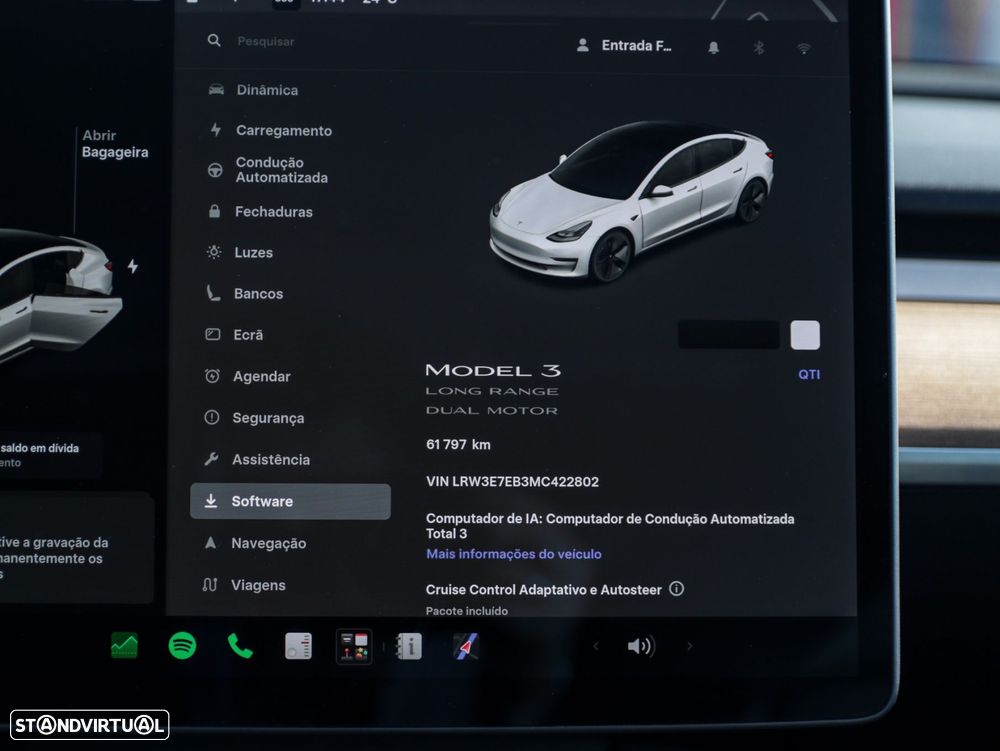Viewport: 1000px width, 751px height.
Task: Click the Computador de IA description text
Action: 610,526
